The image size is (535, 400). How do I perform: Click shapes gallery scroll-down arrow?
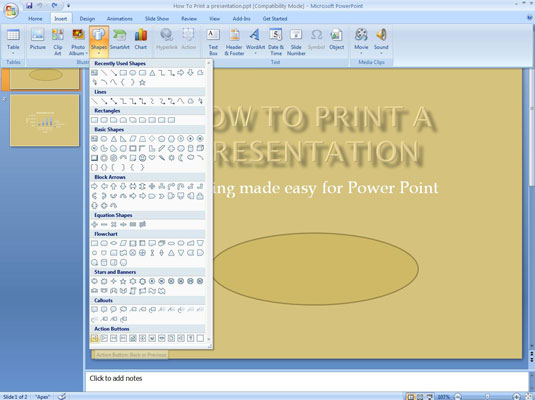click(x=209, y=339)
